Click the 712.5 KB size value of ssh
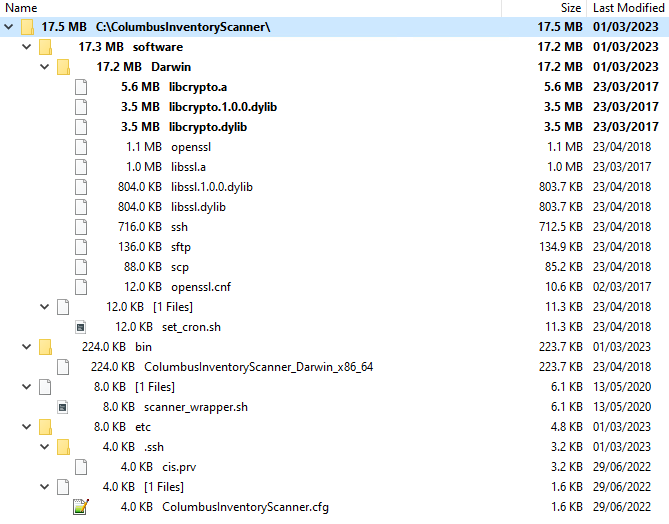 pos(561,227)
